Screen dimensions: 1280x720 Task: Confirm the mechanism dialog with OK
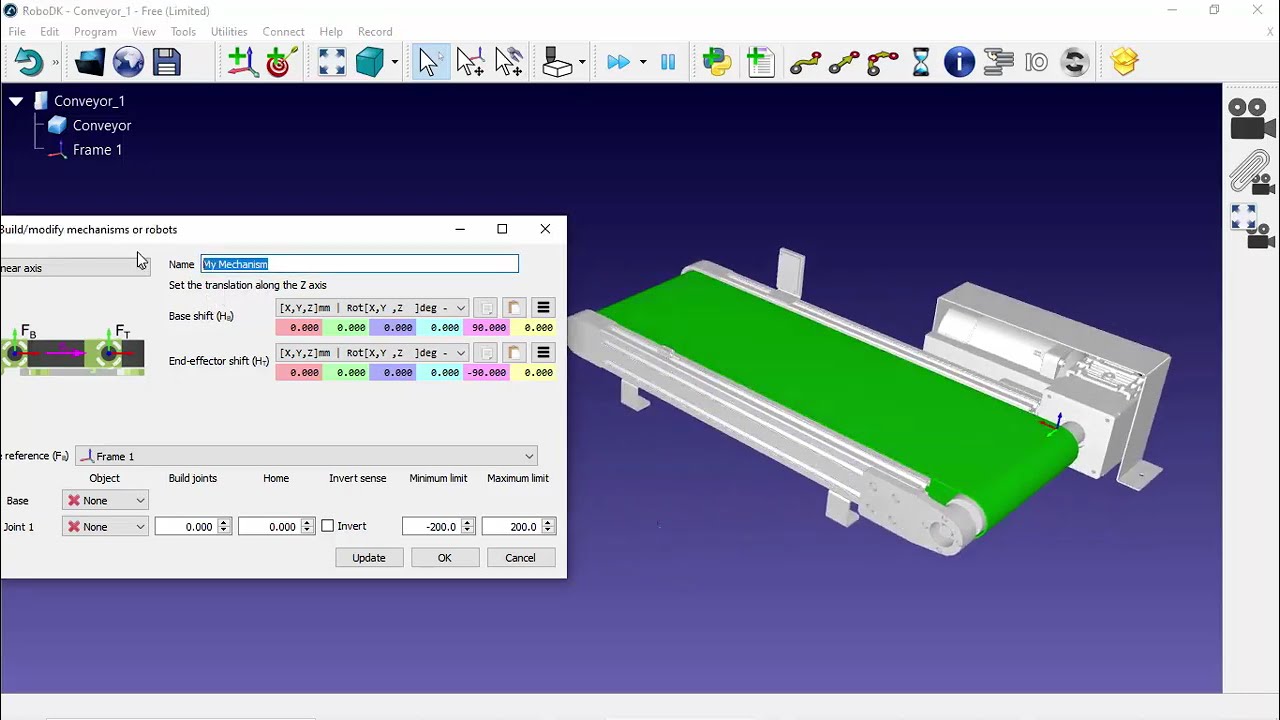coord(444,558)
